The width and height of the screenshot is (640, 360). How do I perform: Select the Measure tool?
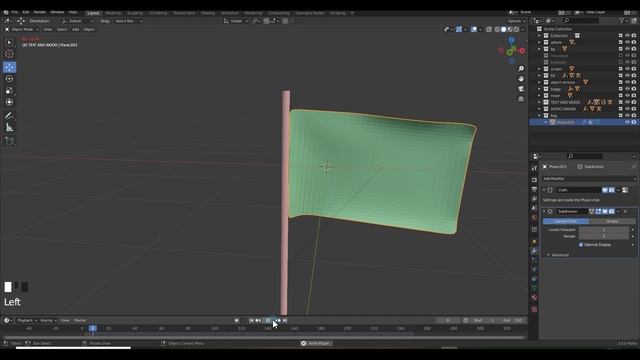click(9, 128)
